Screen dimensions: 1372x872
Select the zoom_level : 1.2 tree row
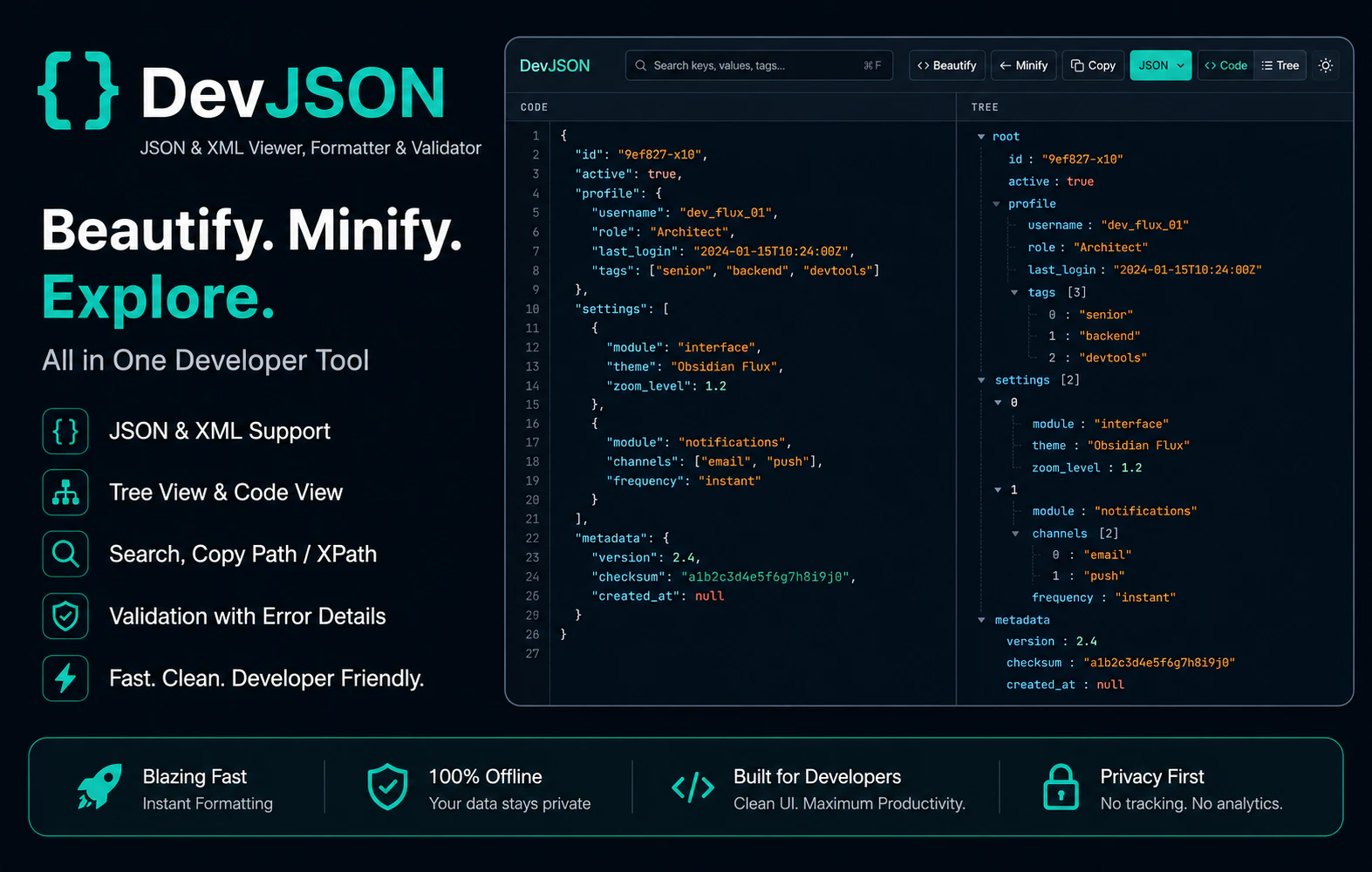click(1087, 468)
